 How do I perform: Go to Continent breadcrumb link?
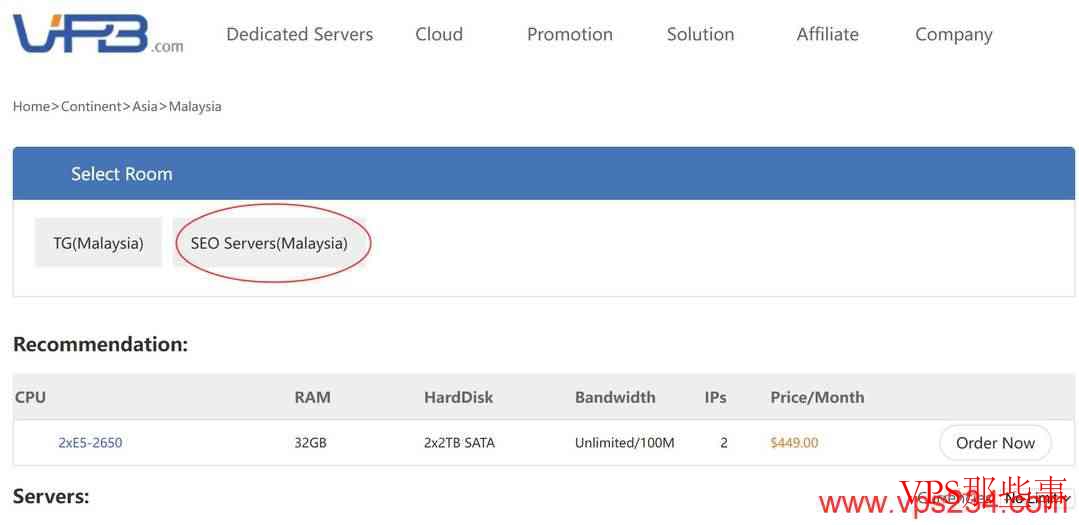click(x=92, y=107)
